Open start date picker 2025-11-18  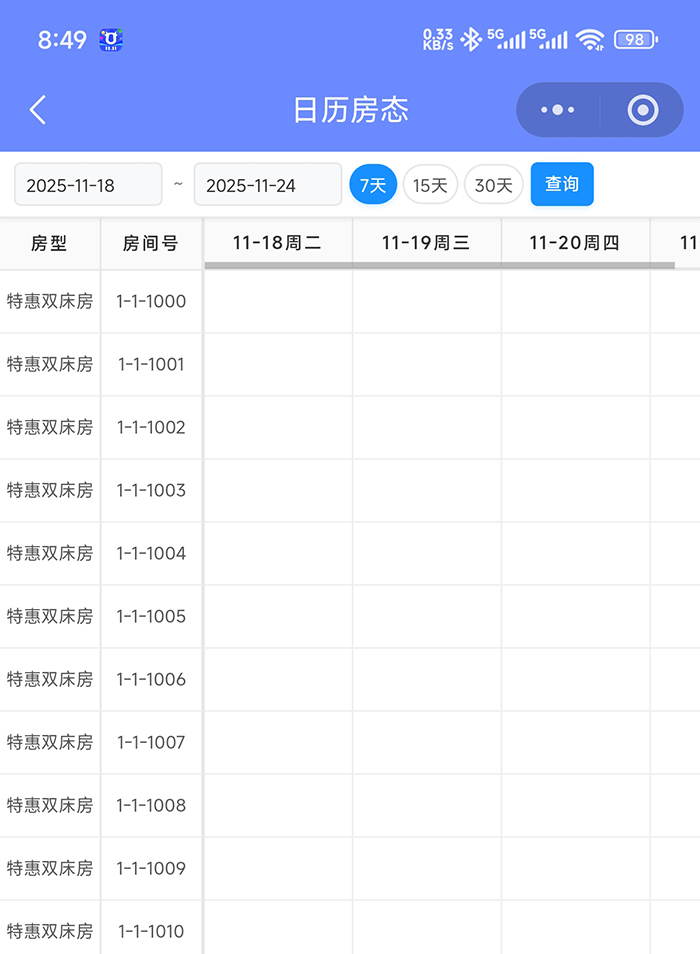pos(88,185)
